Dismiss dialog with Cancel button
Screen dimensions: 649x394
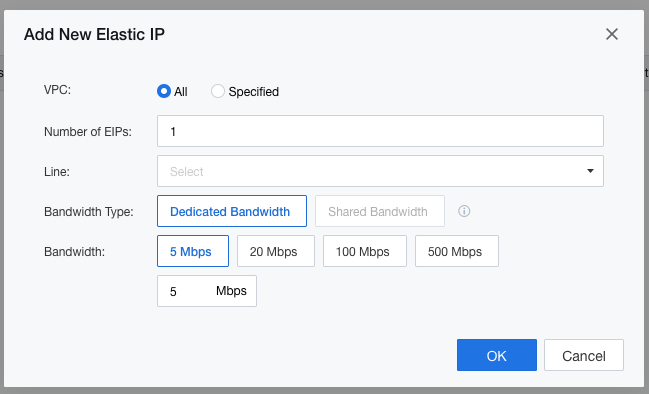click(x=584, y=355)
